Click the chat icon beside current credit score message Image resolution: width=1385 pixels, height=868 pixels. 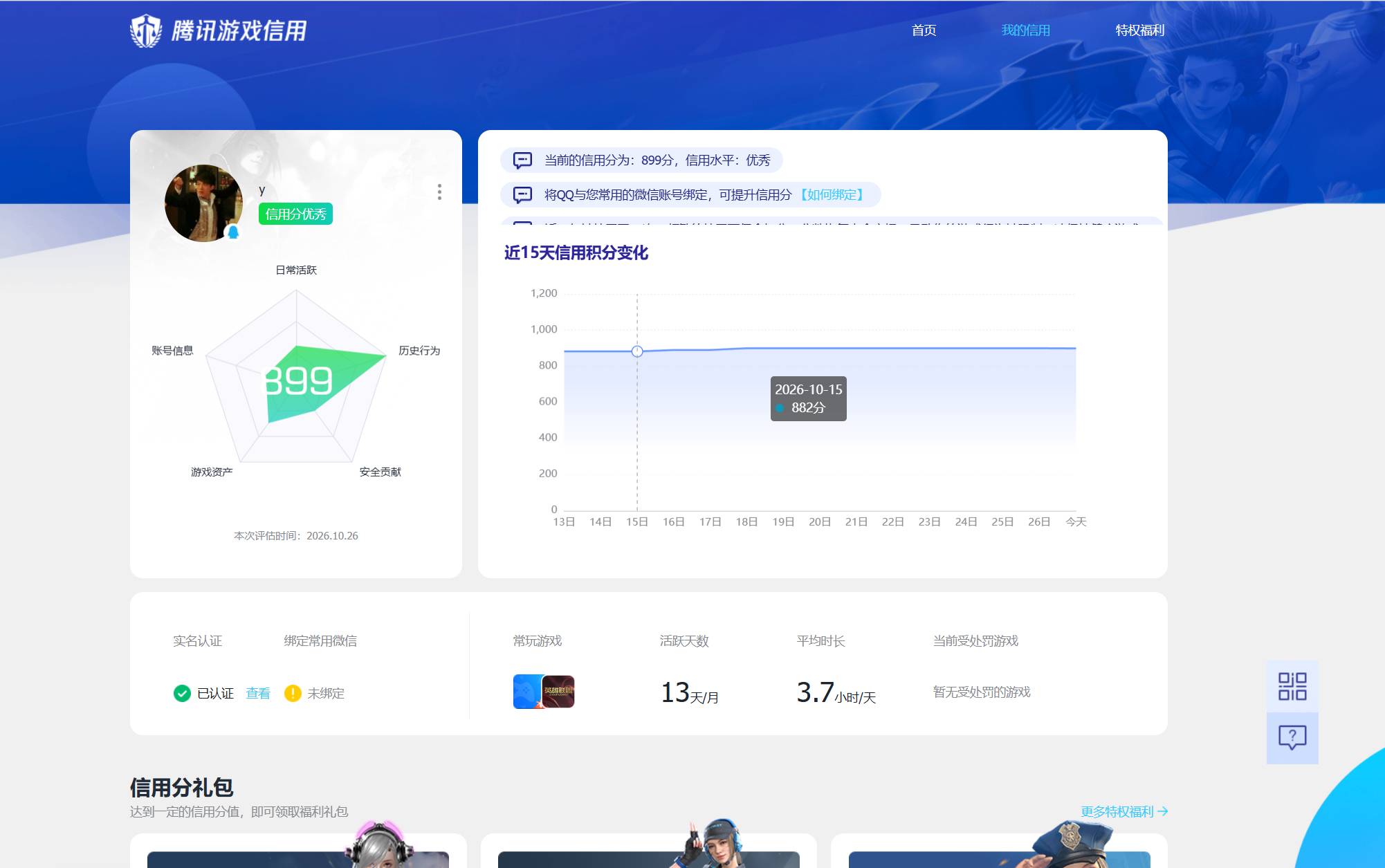pos(522,160)
